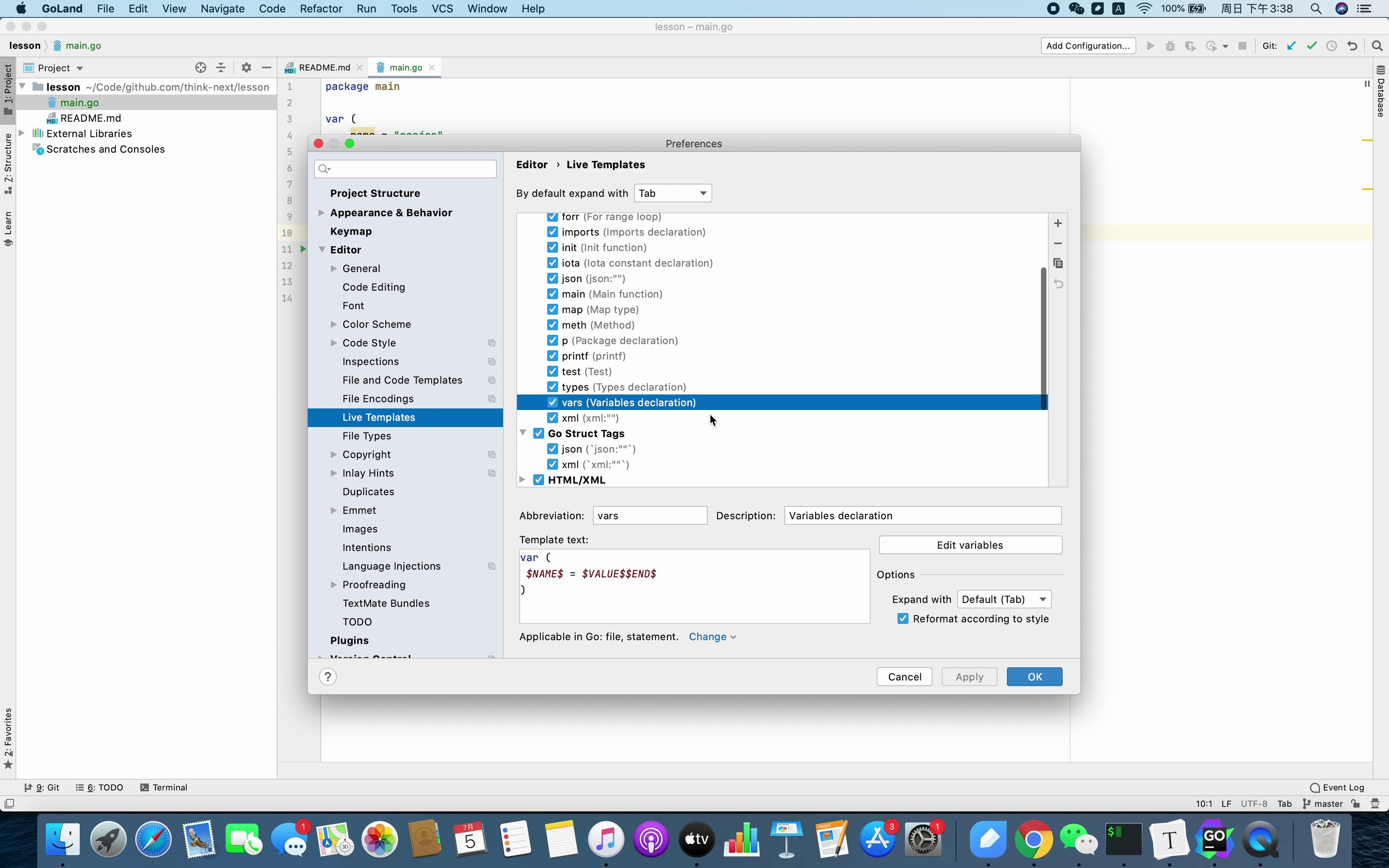Expand the HTML/XML template group

[522, 480]
